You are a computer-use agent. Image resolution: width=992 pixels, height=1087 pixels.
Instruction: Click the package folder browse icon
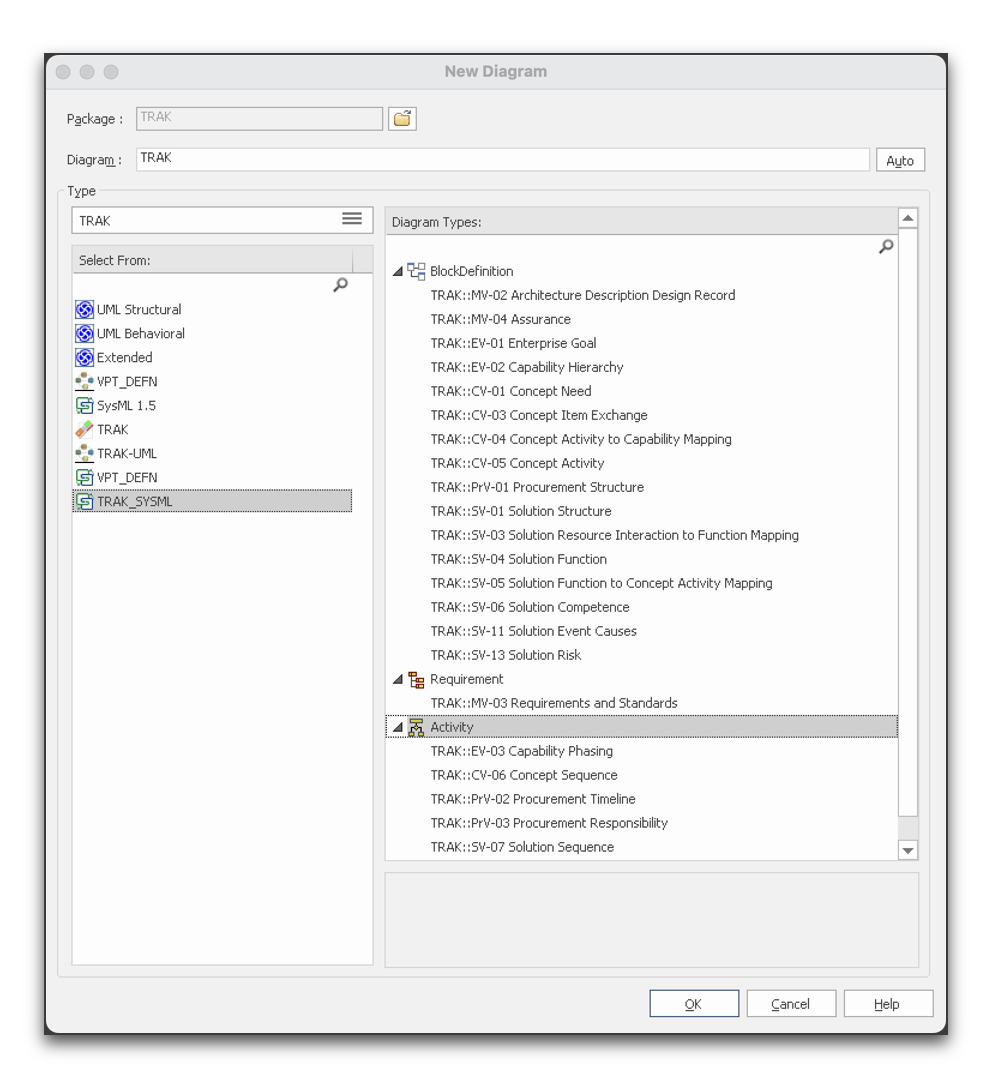coord(402,119)
